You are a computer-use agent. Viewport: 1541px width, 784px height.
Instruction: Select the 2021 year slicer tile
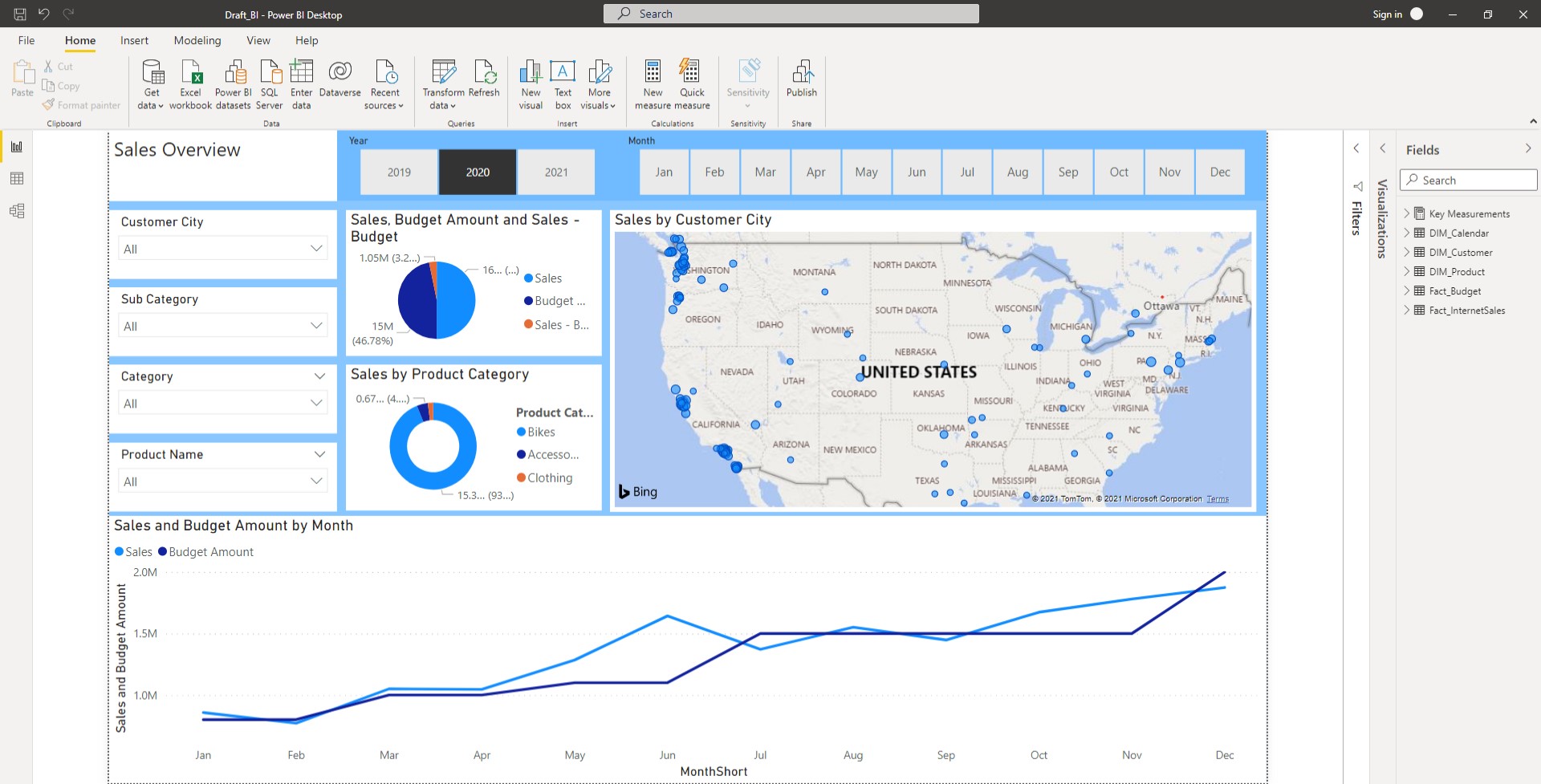point(556,172)
